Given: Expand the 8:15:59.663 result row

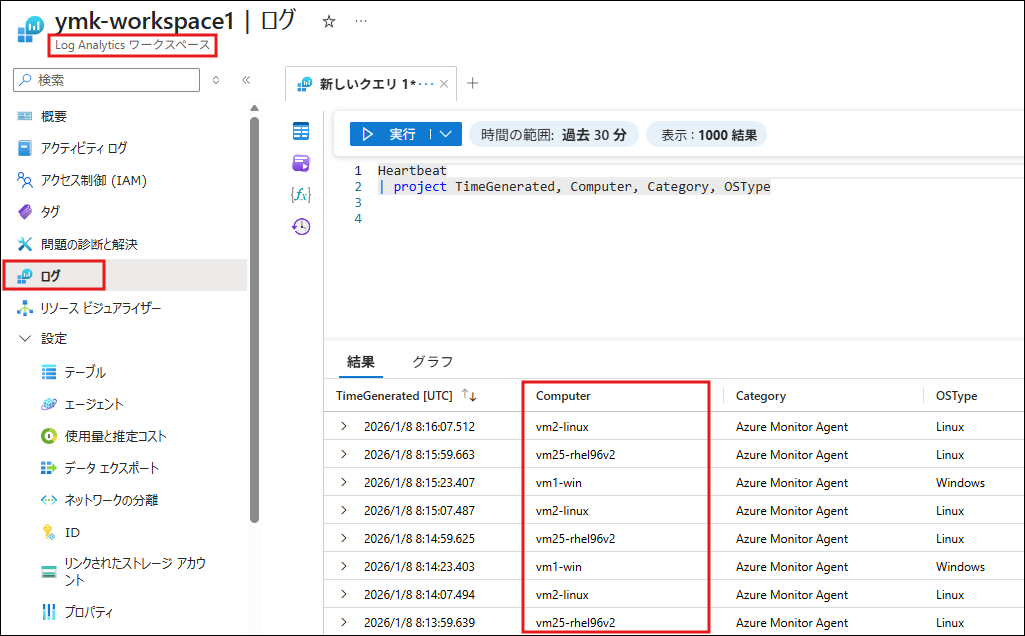Looking at the screenshot, I should click(x=344, y=454).
